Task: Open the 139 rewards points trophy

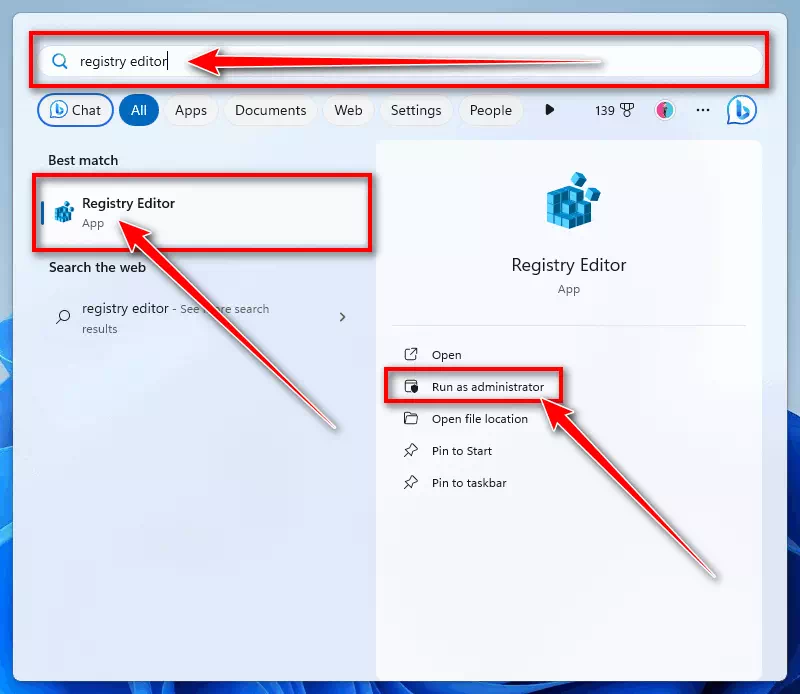Action: tap(614, 110)
